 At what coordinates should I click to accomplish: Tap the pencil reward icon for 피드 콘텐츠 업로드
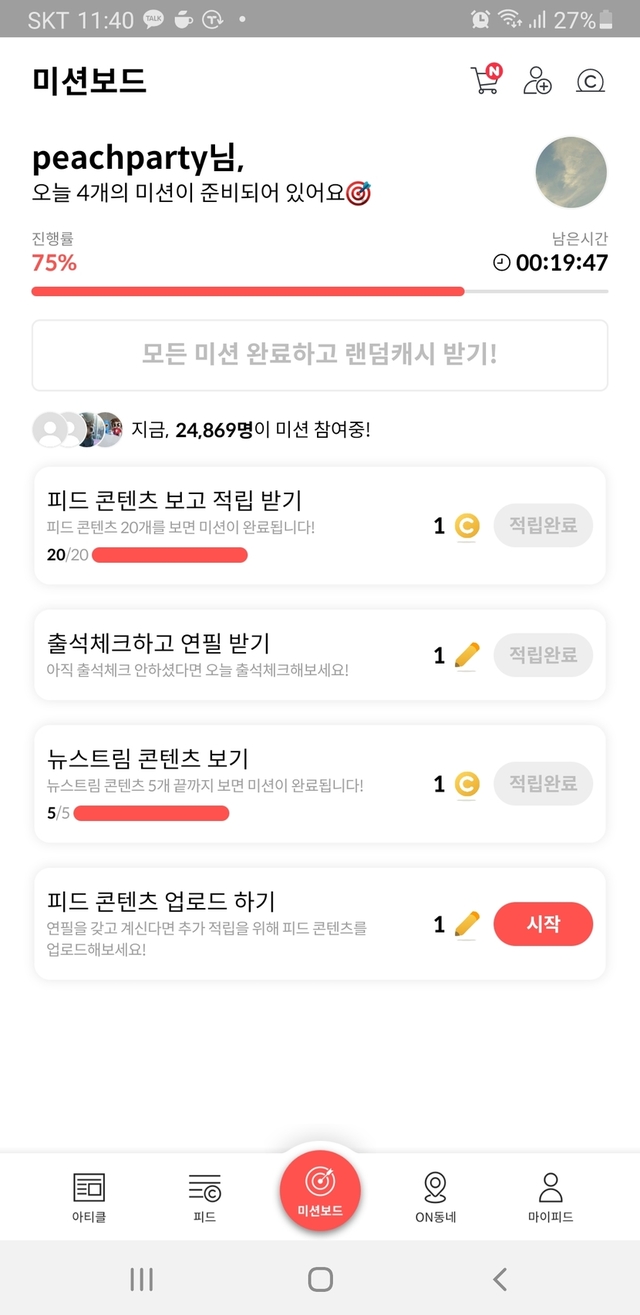pyautogui.click(x=467, y=925)
